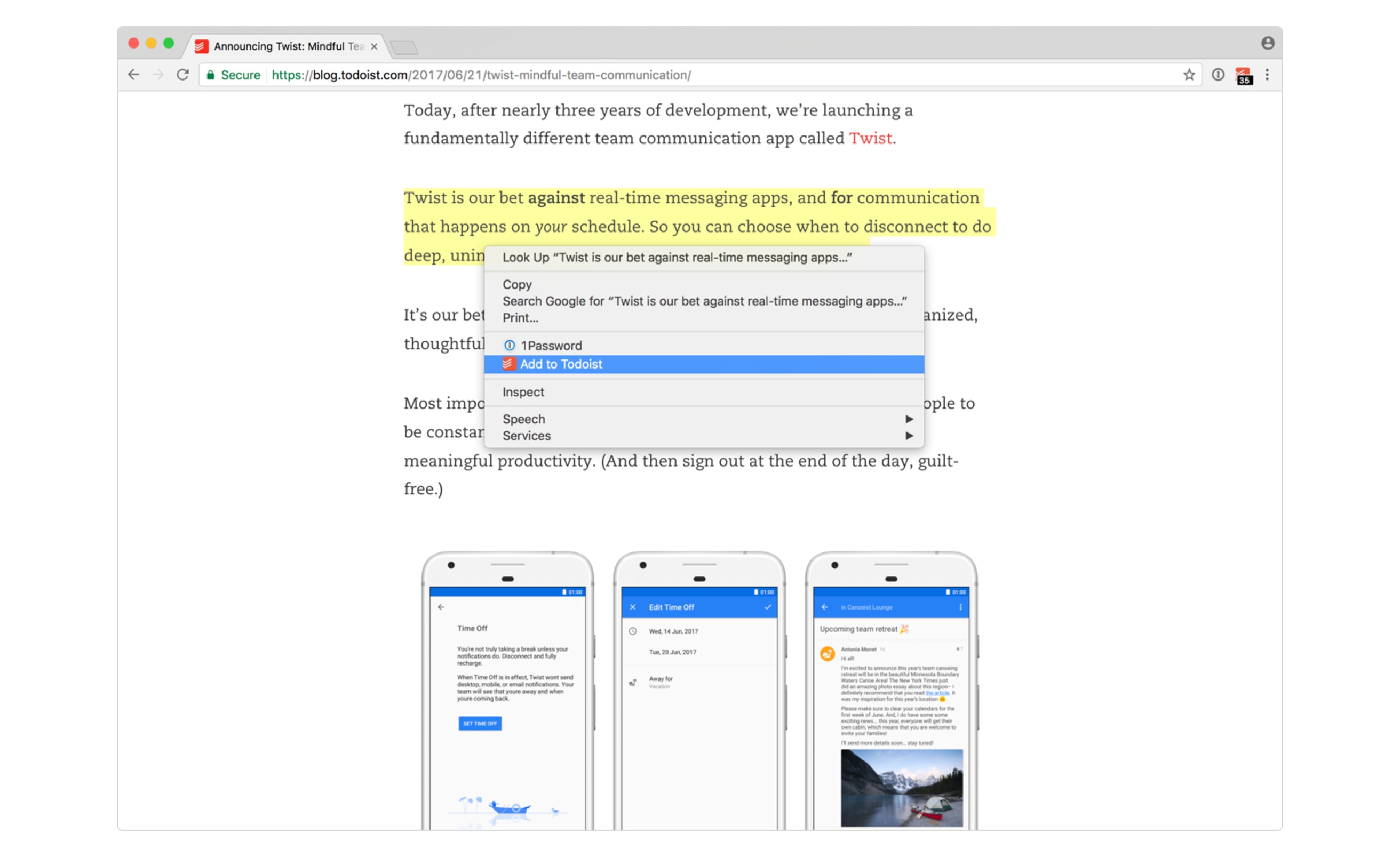The height and width of the screenshot is (857, 1400).
Task: Click the Secure label in address bar
Action: point(240,75)
